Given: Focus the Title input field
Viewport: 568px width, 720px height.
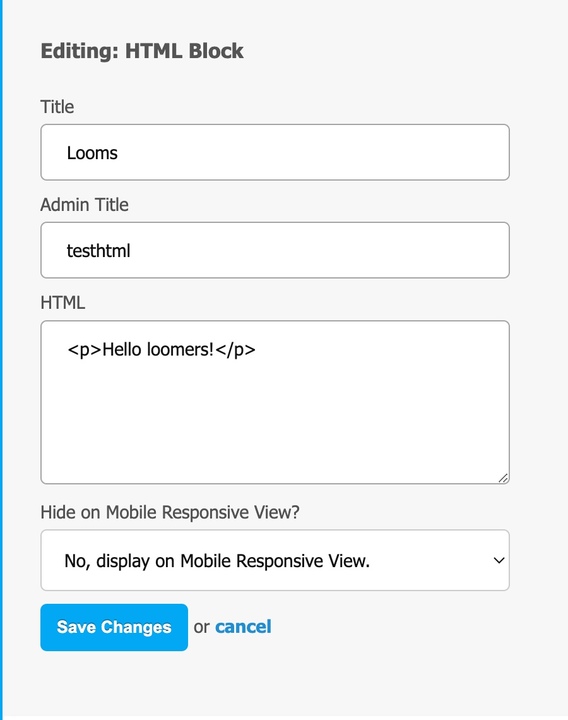Looking at the screenshot, I should [x=275, y=152].
